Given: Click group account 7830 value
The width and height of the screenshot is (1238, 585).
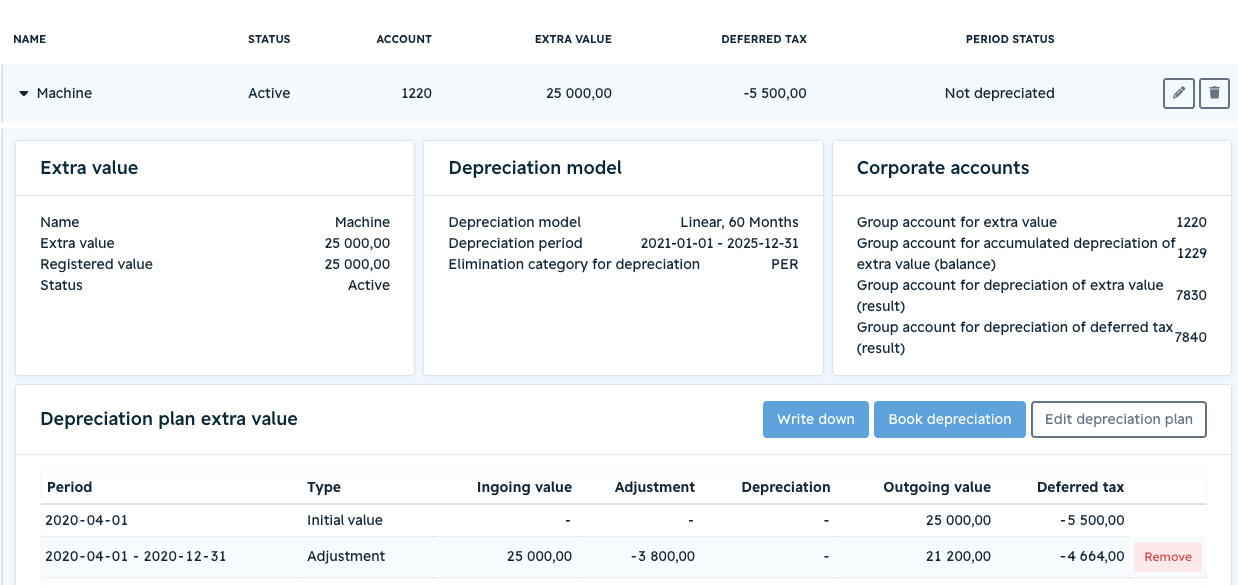Looking at the screenshot, I should (1192, 295).
